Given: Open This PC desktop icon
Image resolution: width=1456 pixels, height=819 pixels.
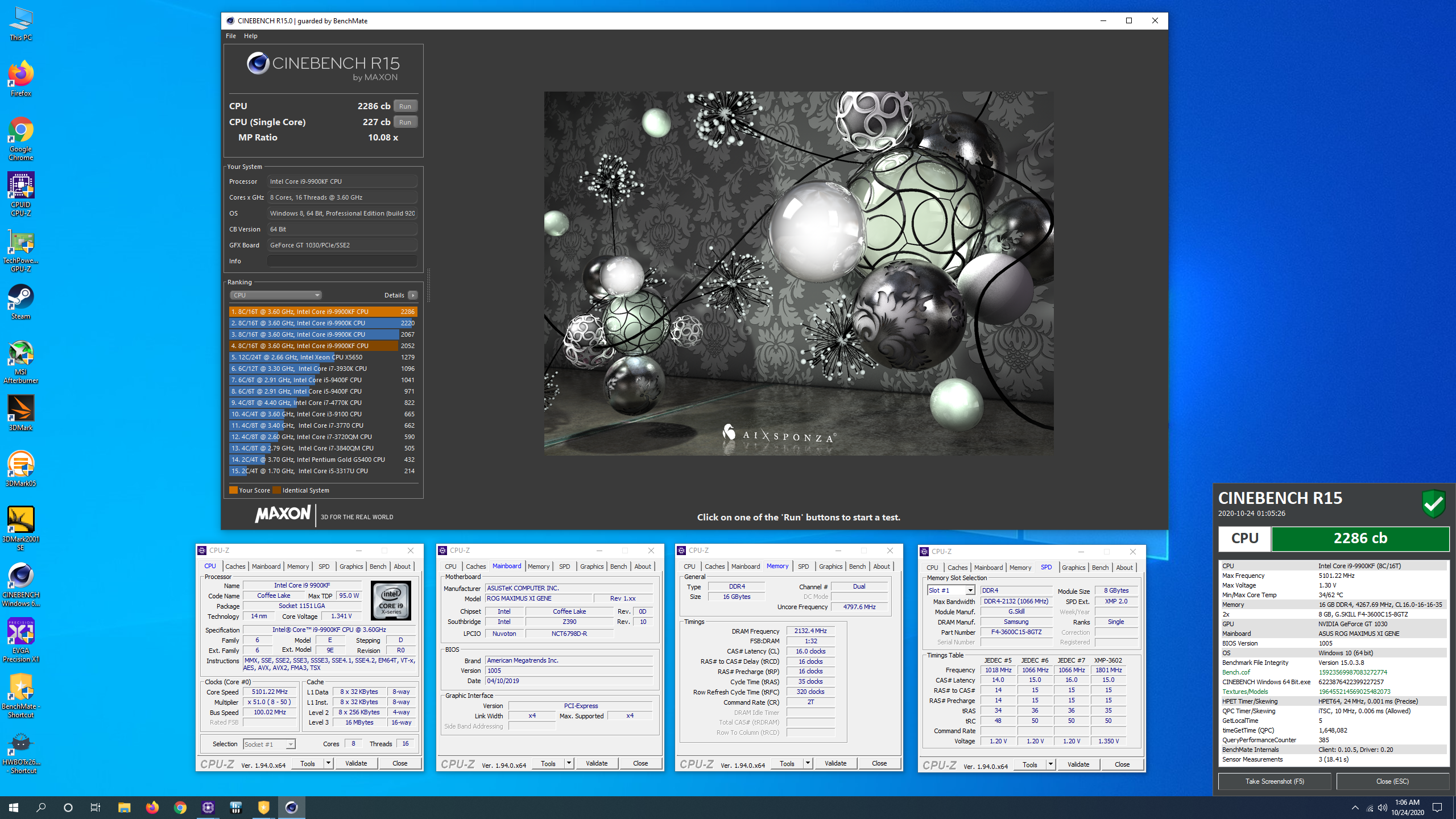Looking at the screenshot, I should pyautogui.click(x=21, y=24).
